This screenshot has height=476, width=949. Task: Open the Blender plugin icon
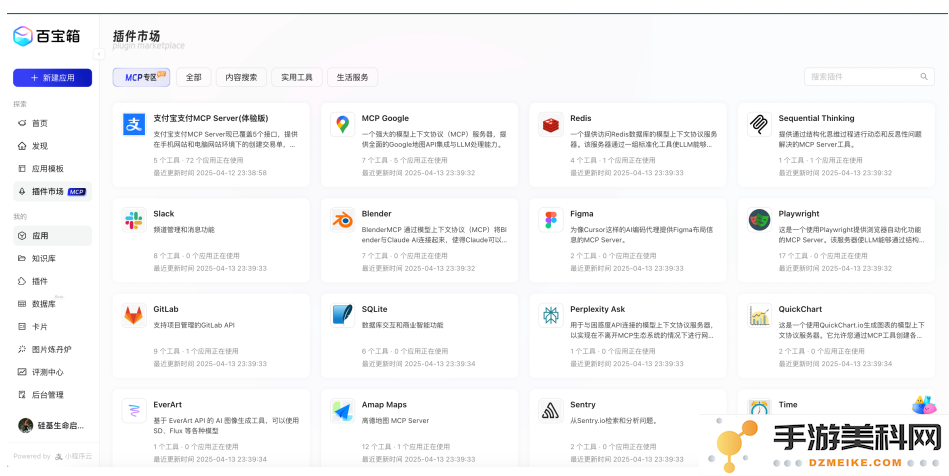(x=343, y=220)
